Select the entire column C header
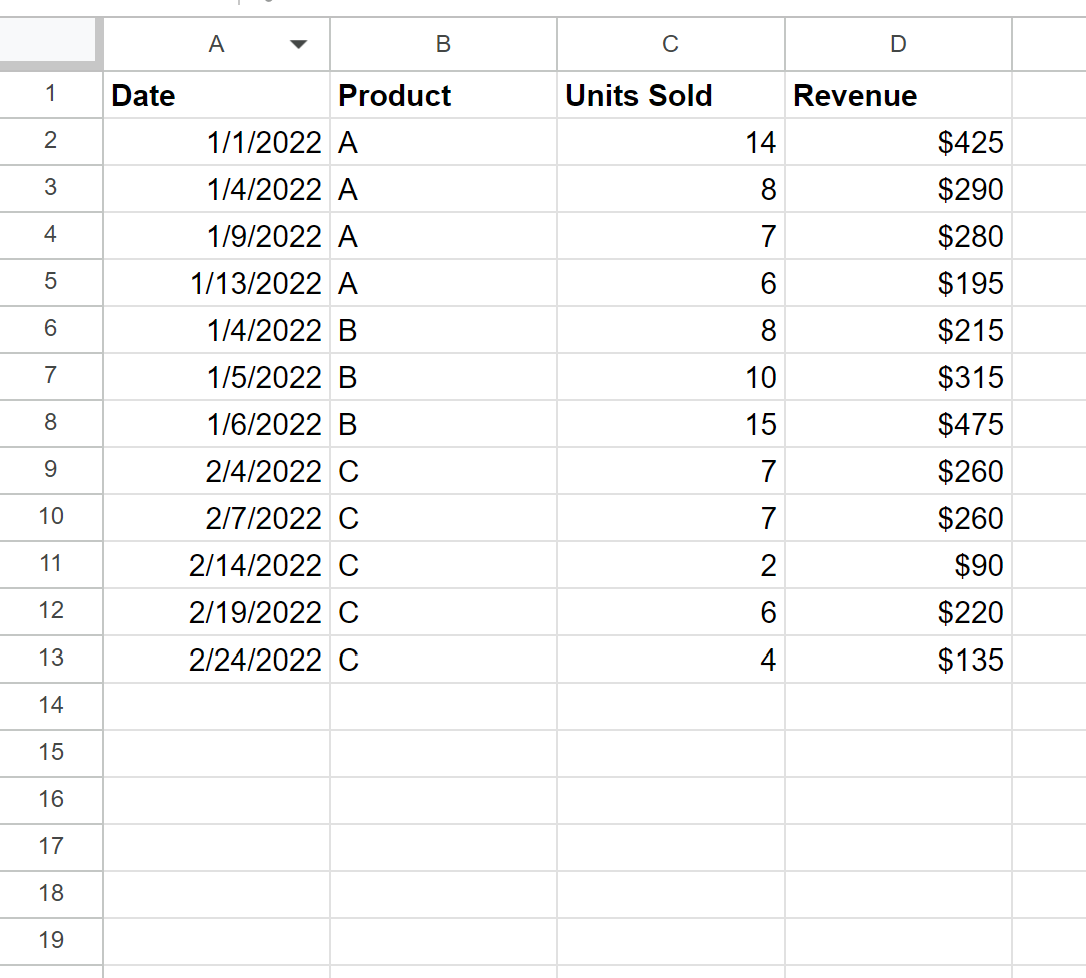The height and width of the screenshot is (978, 1086). pyautogui.click(x=670, y=44)
